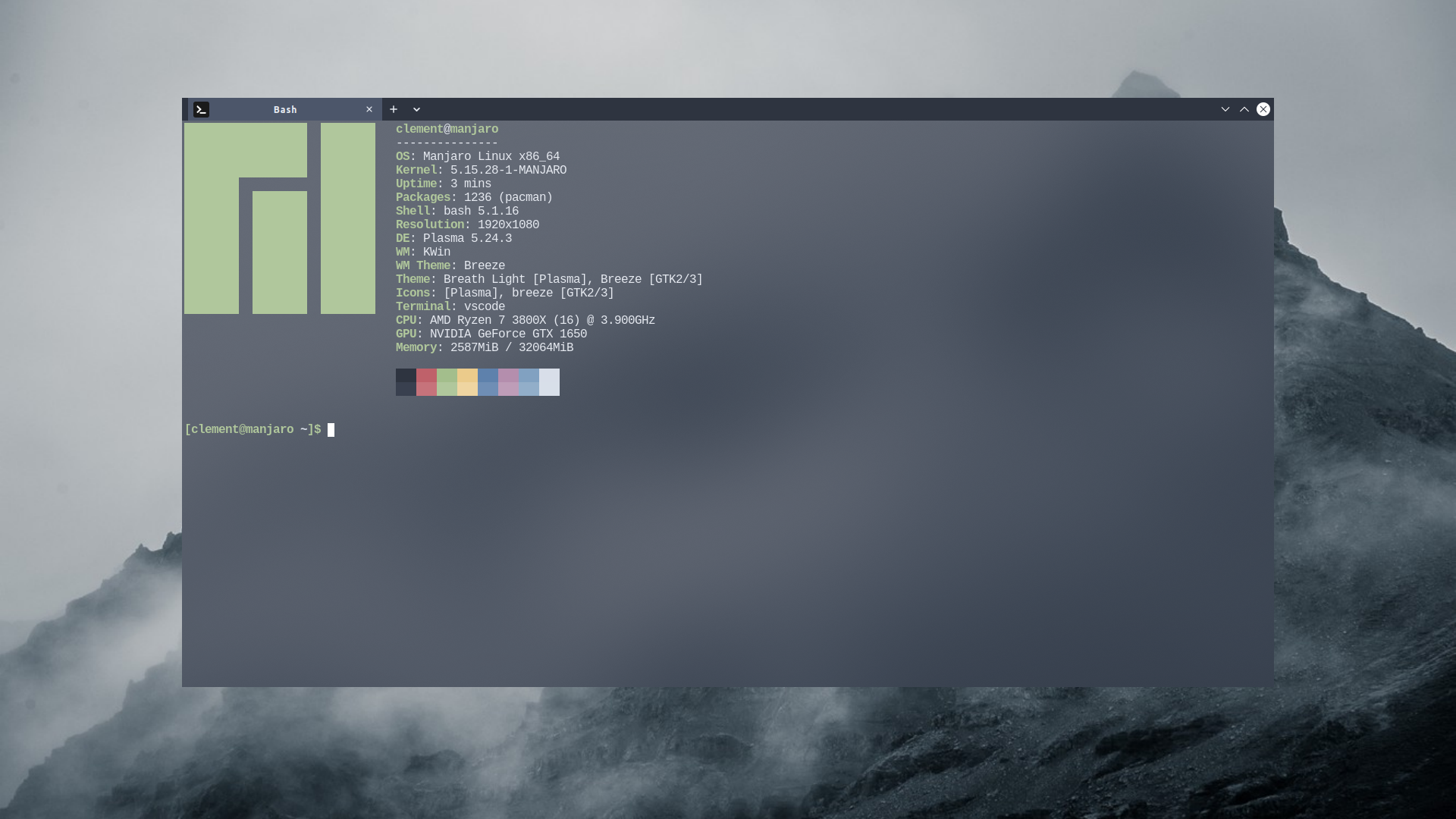1456x819 pixels.
Task: Expand the new tab profile dropdown
Action: point(416,109)
